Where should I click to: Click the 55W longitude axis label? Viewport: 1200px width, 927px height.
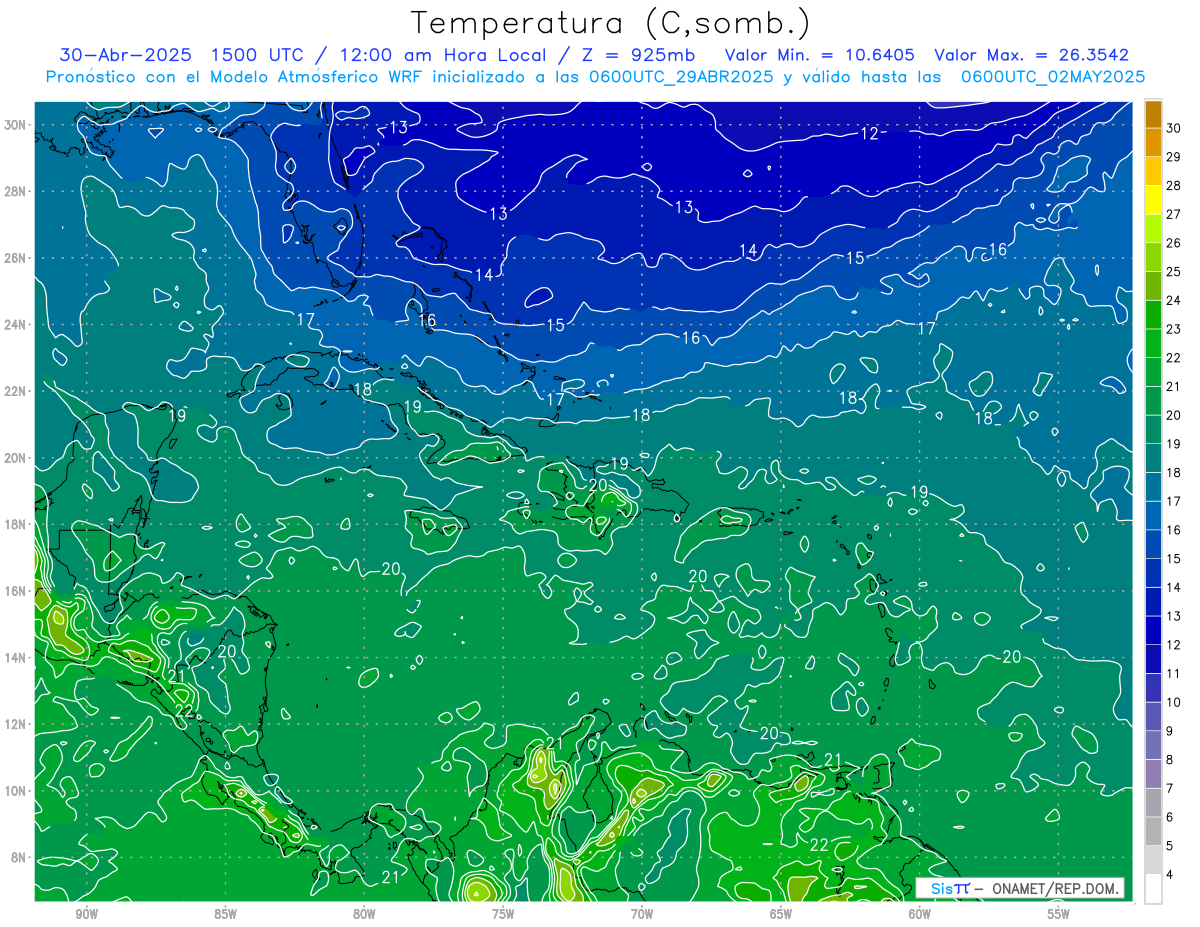[x=1059, y=914]
